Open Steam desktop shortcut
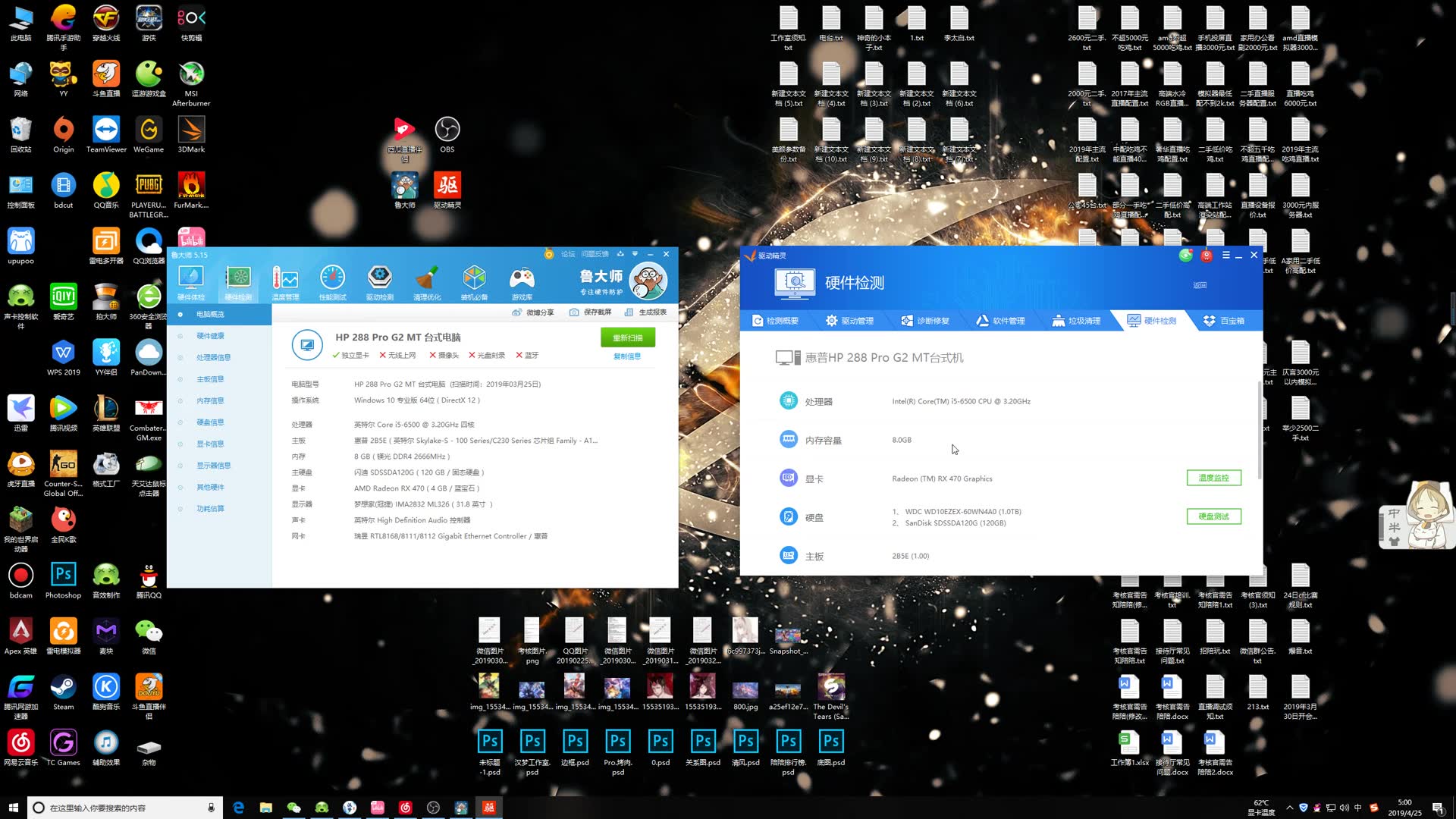Viewport: 1456px width, 819px height. [64, 692]
